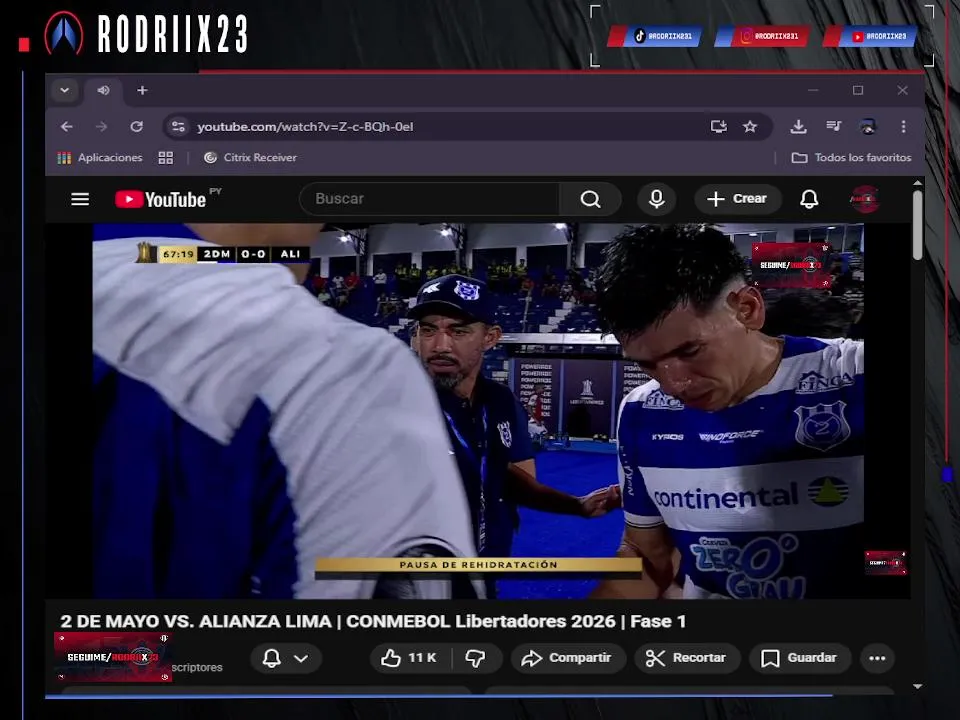
Task: Open a new tab with the plus button
Action: pos(142,91)
